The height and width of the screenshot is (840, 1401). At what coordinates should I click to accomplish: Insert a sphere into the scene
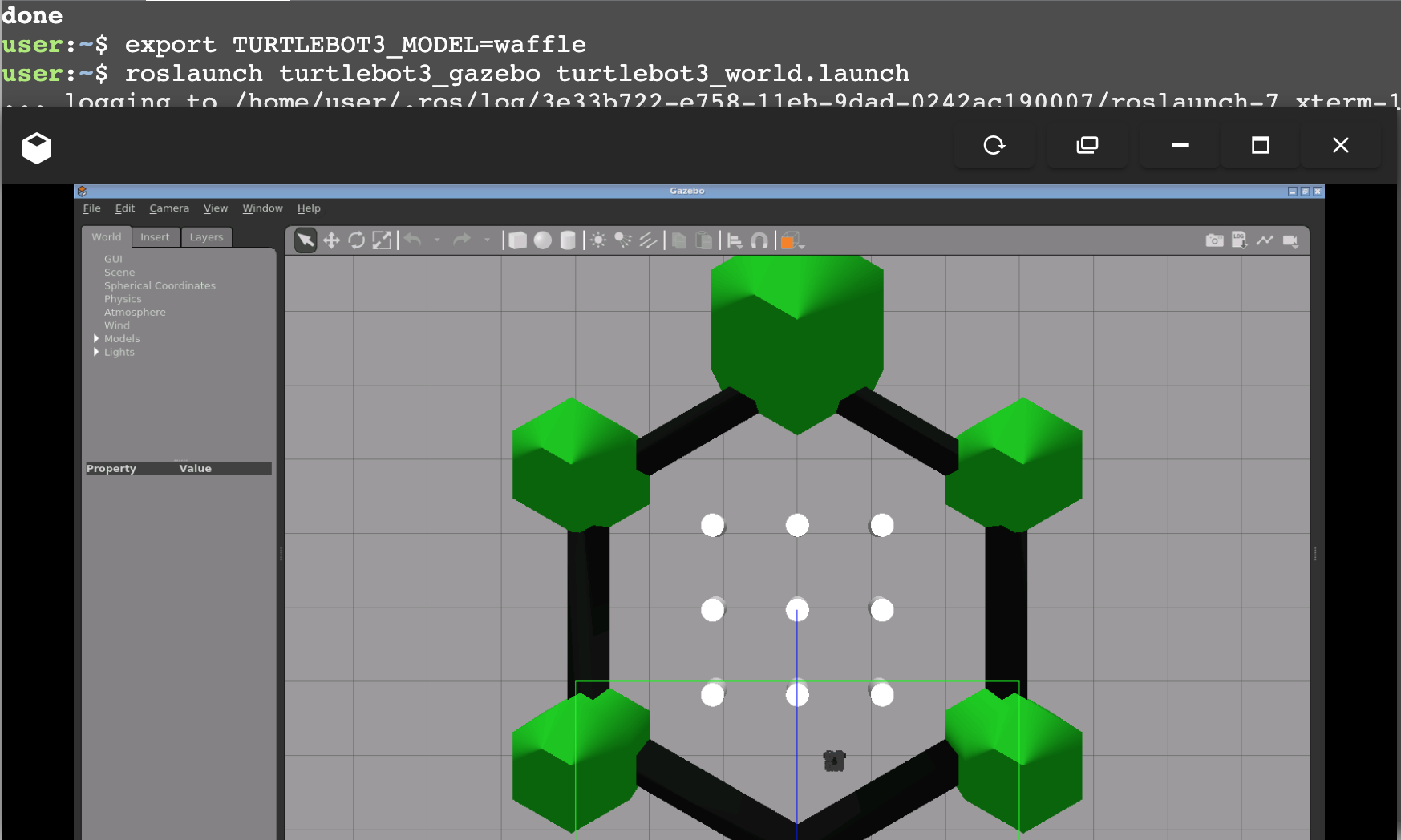pyautogui.click(x=542, y=240)
